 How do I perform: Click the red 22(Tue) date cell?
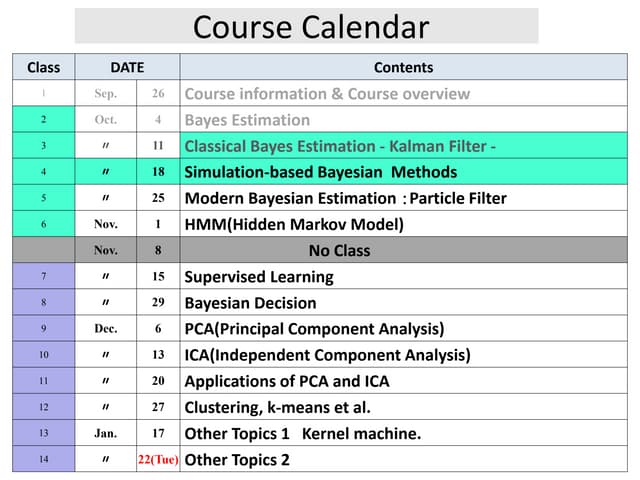click(x=158, y=460)
